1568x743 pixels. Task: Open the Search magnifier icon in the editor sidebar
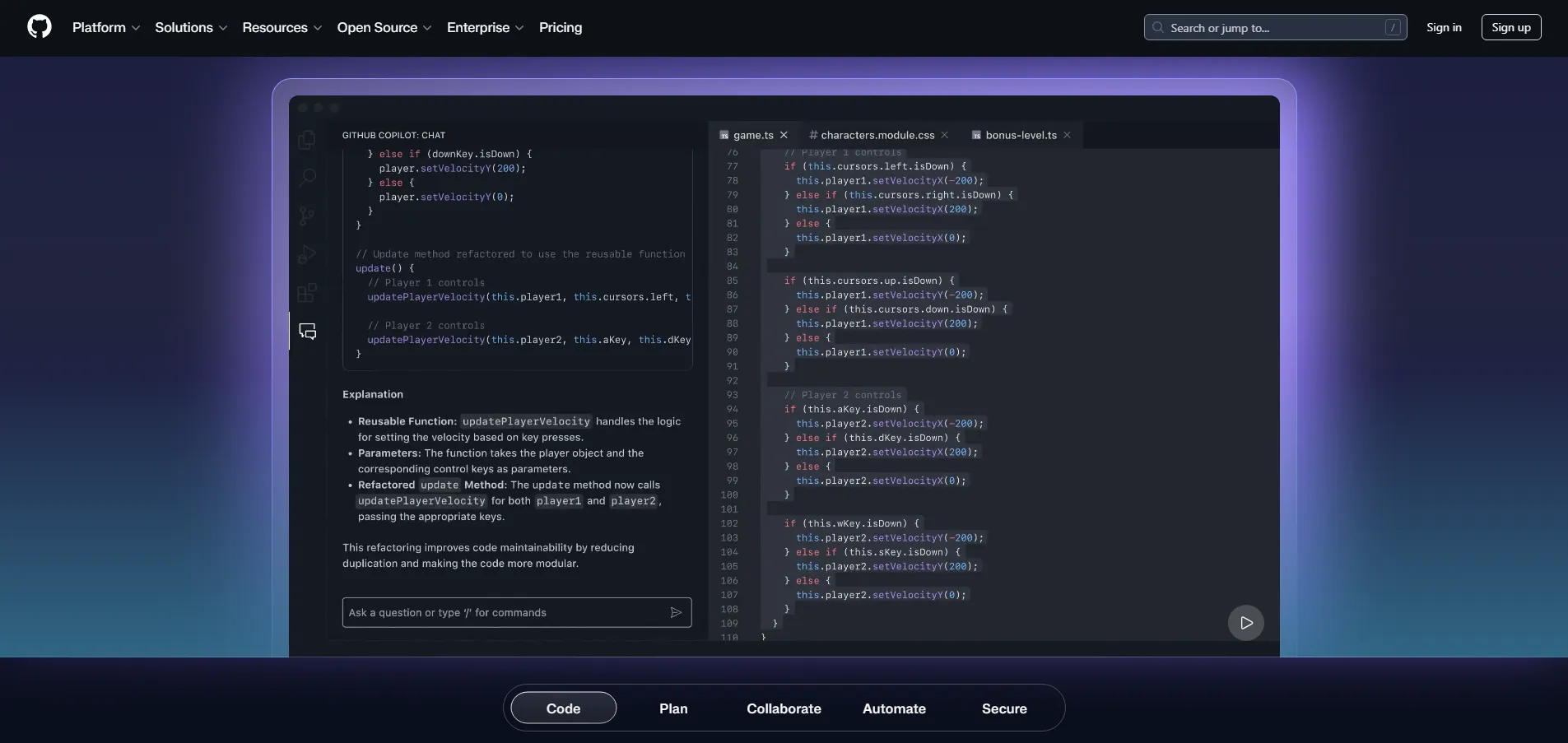307,178
